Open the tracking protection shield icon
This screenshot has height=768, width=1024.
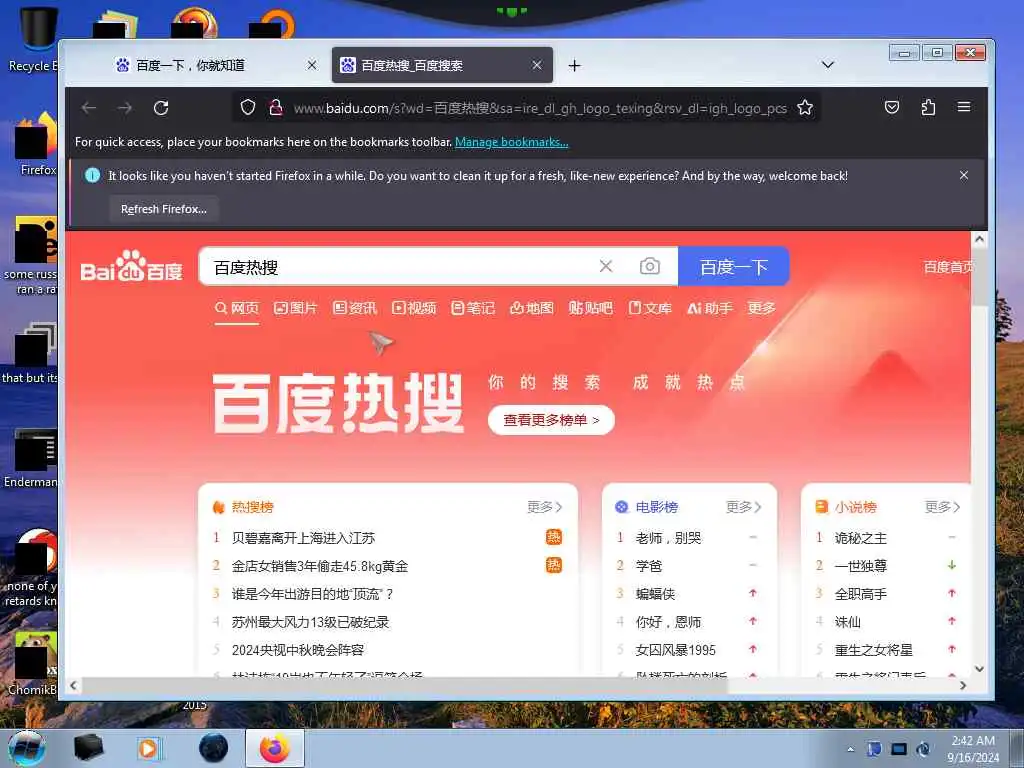248,107
